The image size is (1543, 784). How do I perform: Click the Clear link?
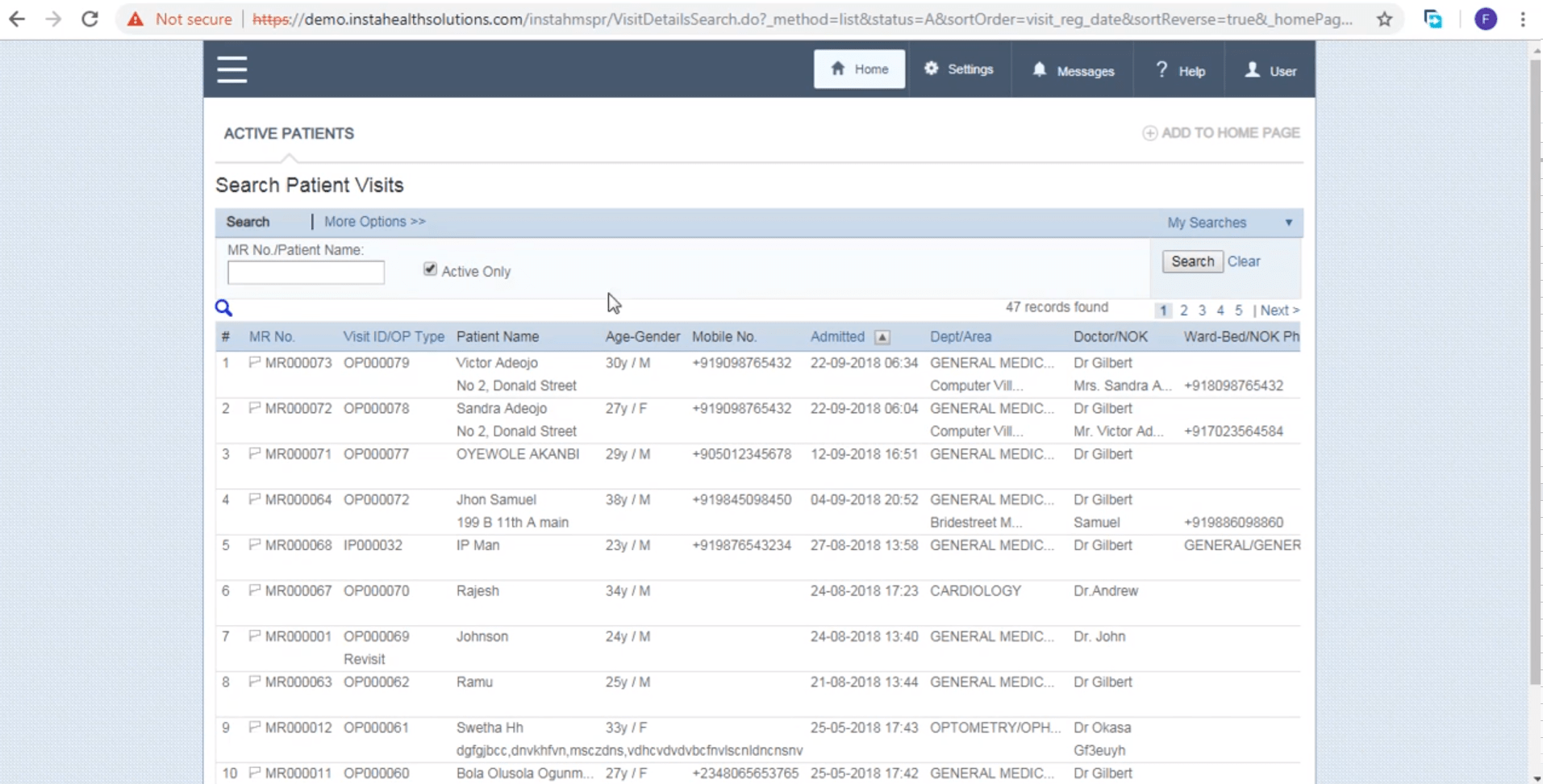tap(1244, 261)
